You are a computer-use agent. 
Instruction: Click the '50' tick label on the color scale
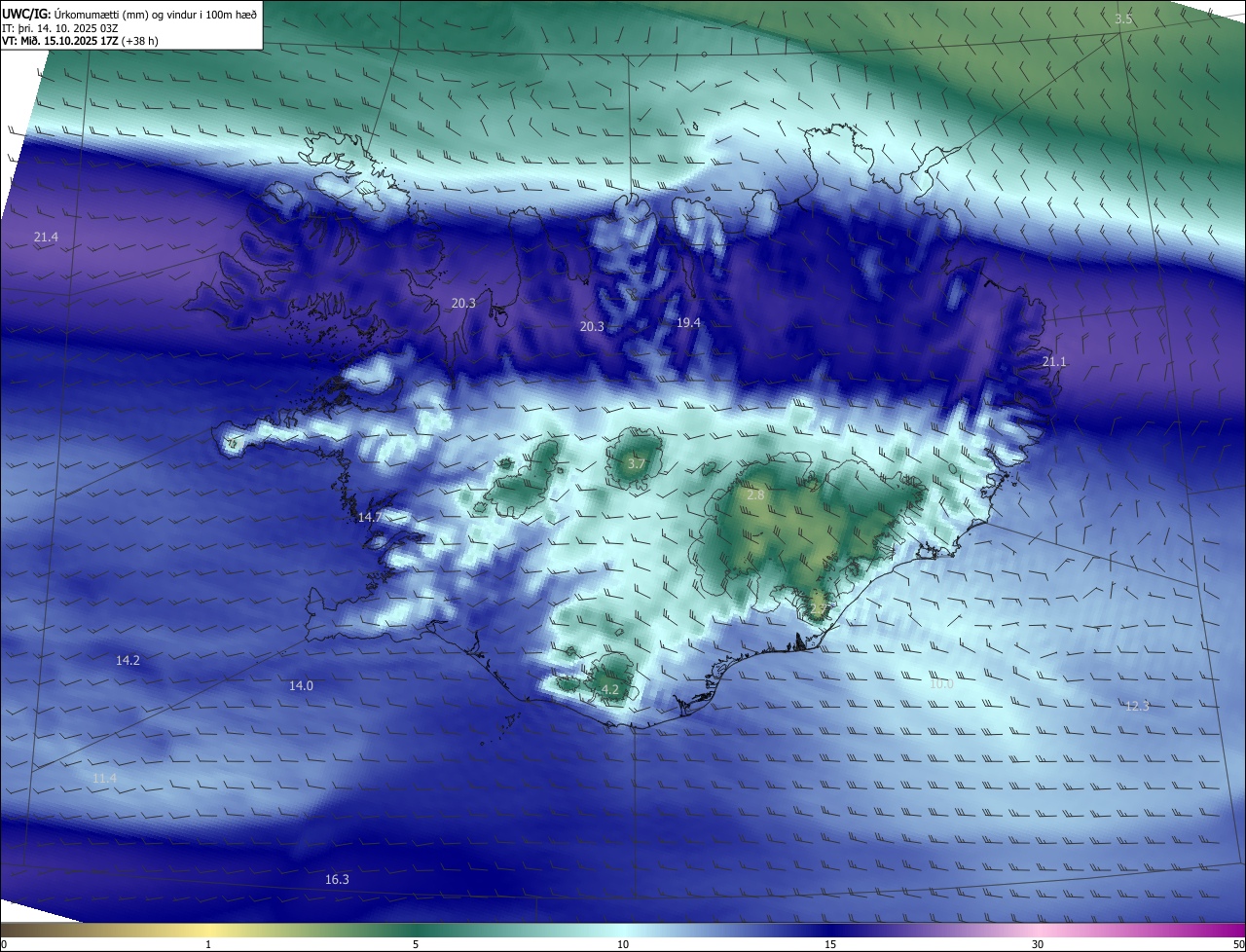[x=1238, y=945]
